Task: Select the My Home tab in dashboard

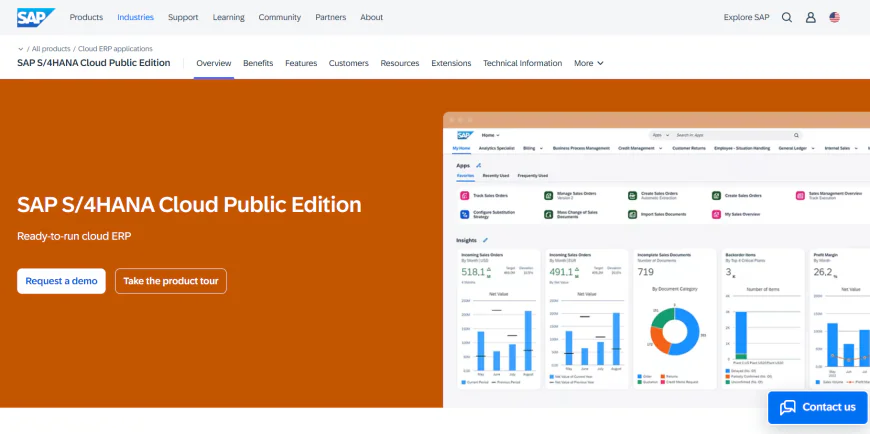Action: pyautogui.click(x=461, y=148)
